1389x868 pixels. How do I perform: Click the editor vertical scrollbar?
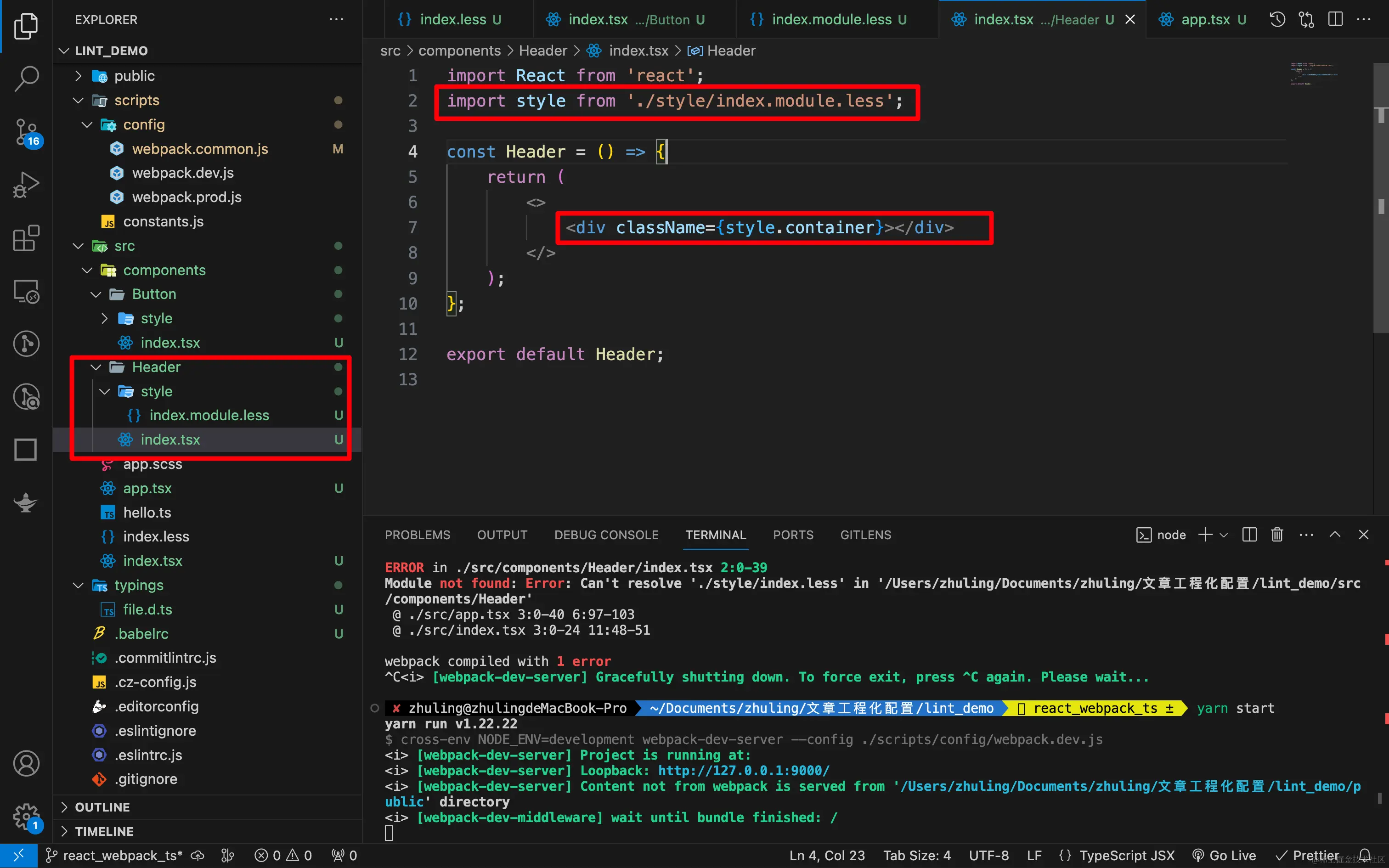point(1381,198)
